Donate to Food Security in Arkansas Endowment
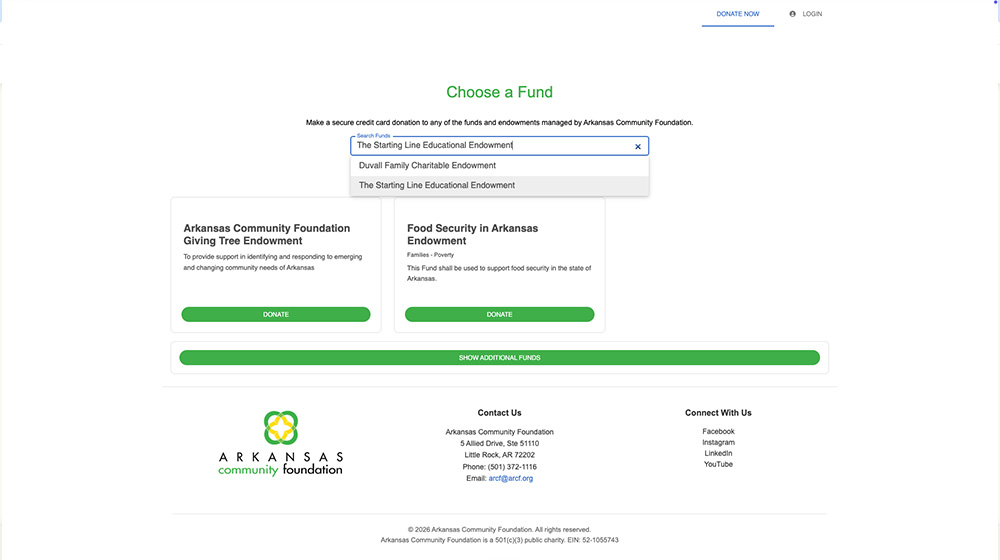The width and height of the screenshot is (1000, 560). click(x=499, y=314)
